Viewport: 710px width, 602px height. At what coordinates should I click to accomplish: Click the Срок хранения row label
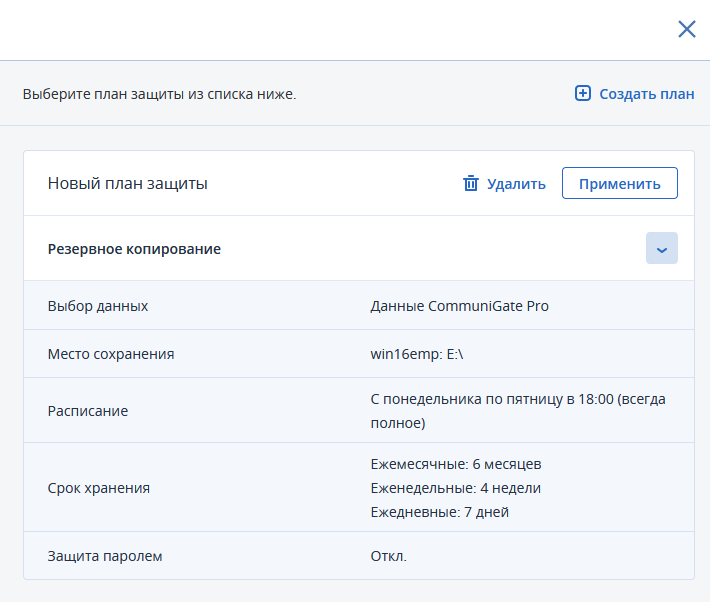(99, 488)
